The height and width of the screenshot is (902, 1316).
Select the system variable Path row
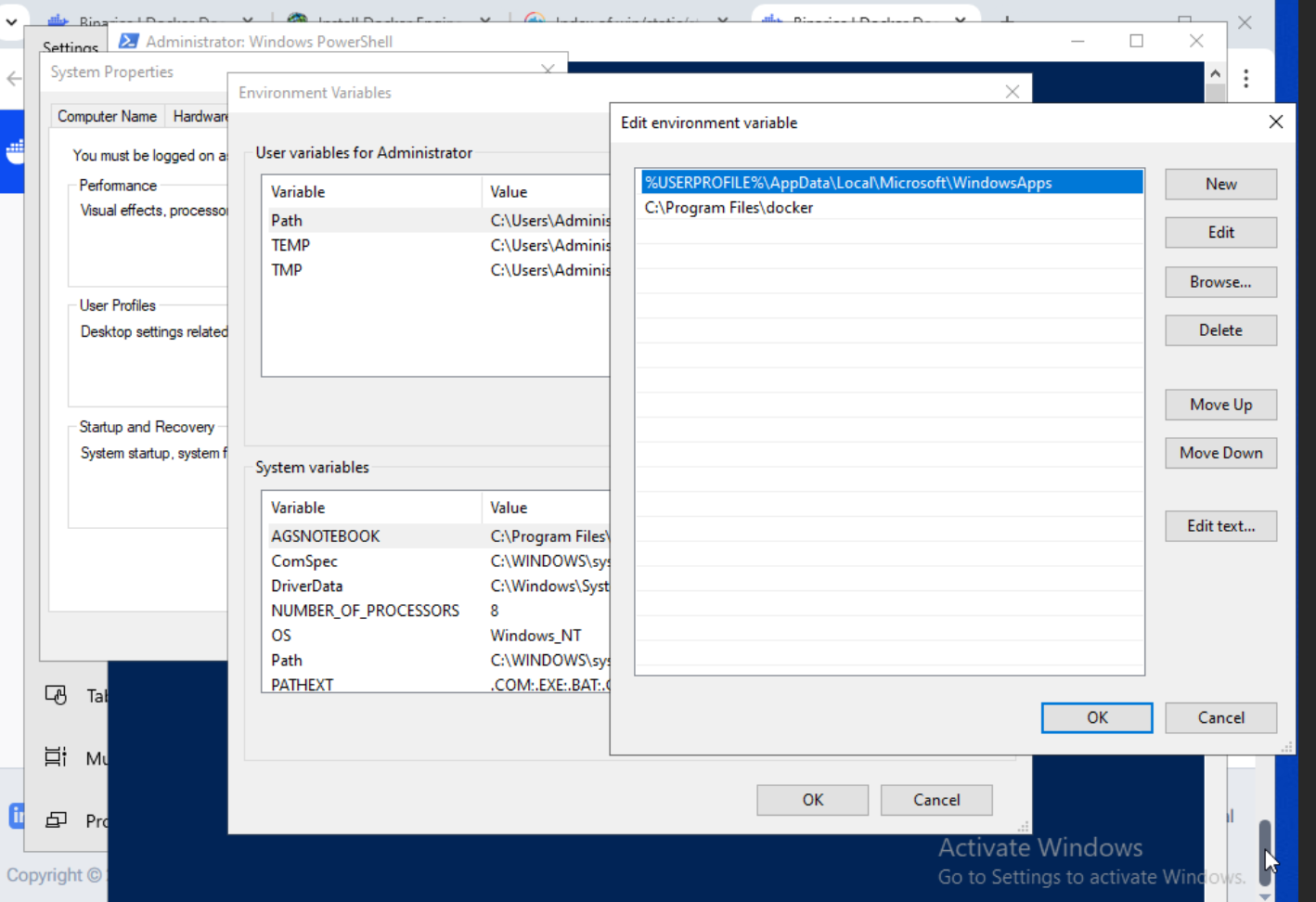point(436,661)
